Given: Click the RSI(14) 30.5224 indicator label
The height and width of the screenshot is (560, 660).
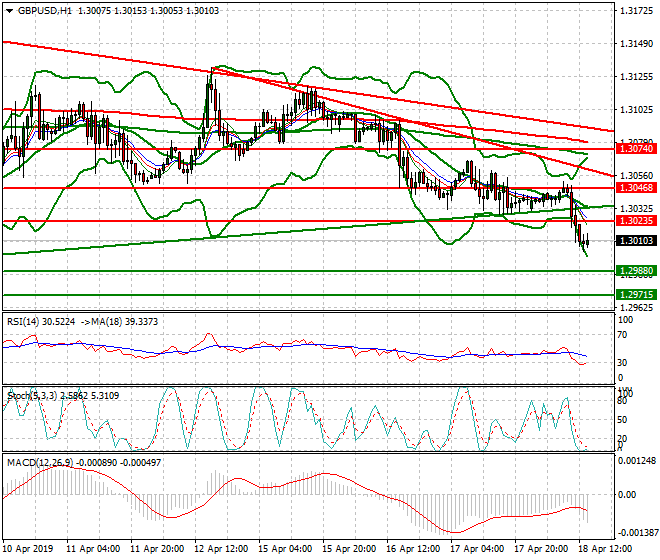Looking at the screenshot, I should pyautogui.click(x=41, y=322).
